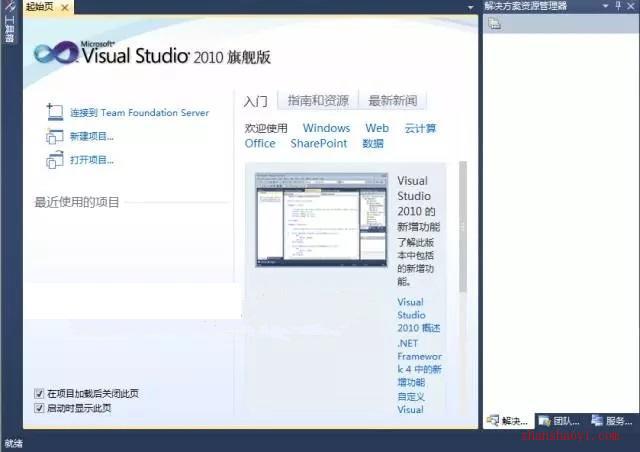The height and width of the screenshot is (452, 640).
Task: Select the Windows category link
Action: pyautogui.click(x=327, y=128)
